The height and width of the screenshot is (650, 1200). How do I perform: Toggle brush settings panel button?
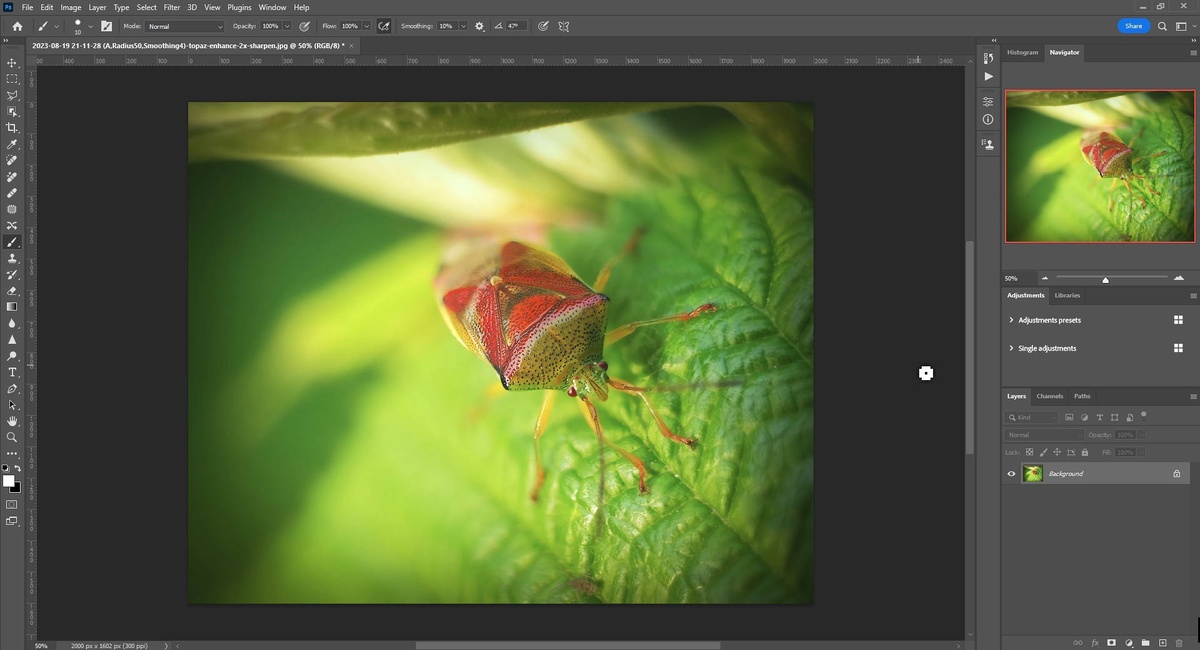(x=106, y=26)
